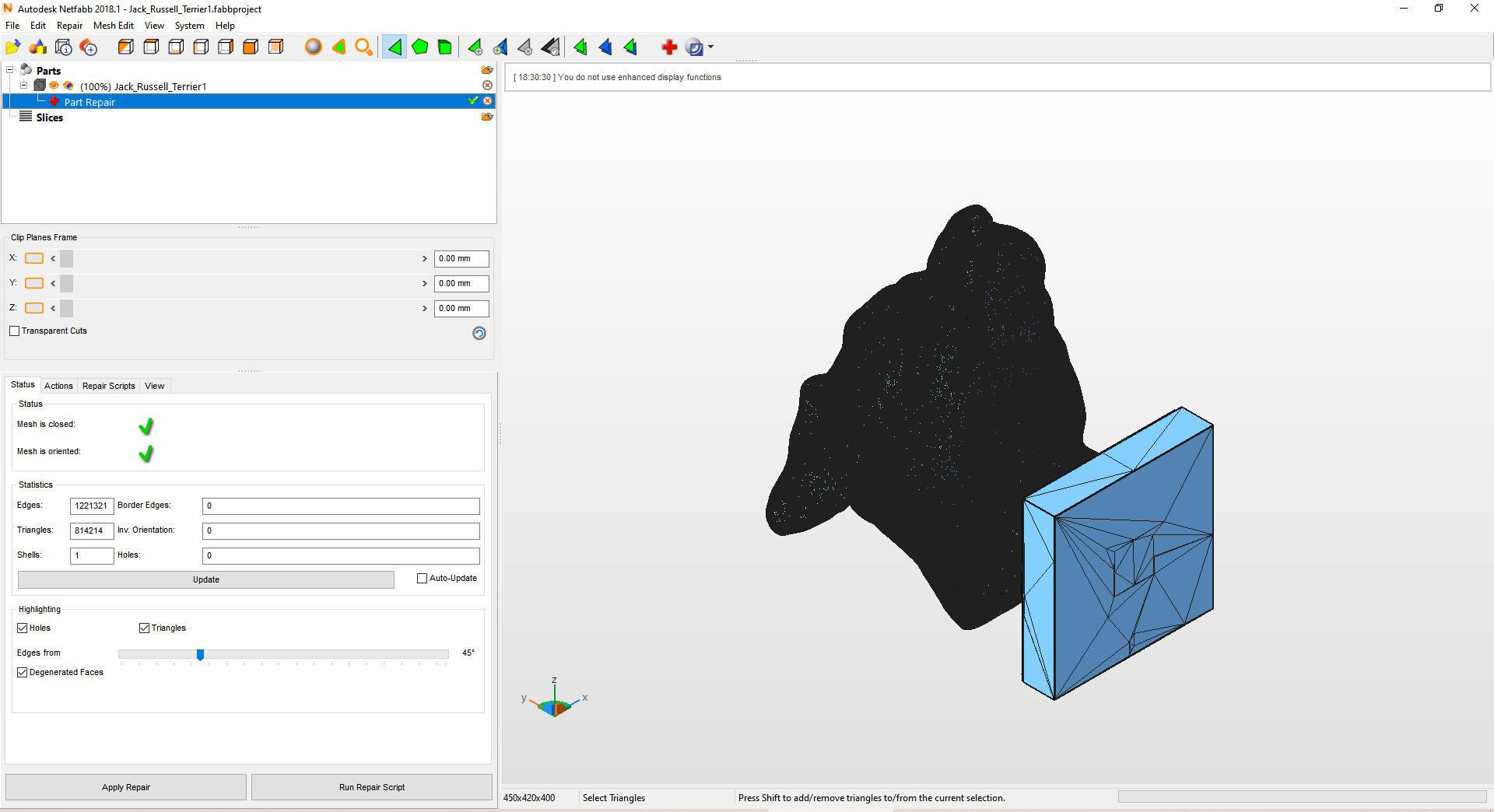1494x812 pixels.
Task: Open a project with the folder toolbar icon
Action: tap(13, 47)
